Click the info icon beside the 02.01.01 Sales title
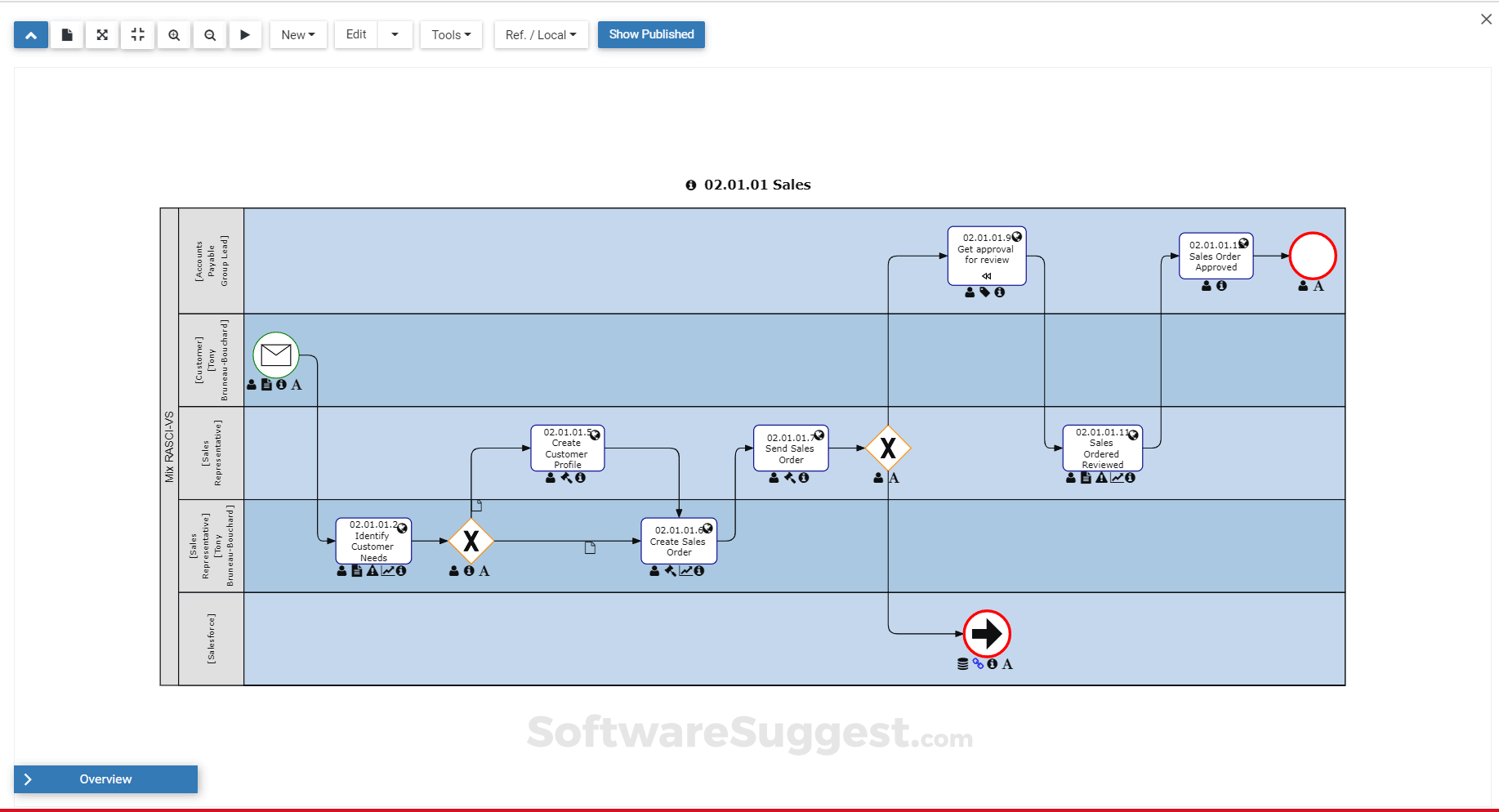 pos(692,185)
